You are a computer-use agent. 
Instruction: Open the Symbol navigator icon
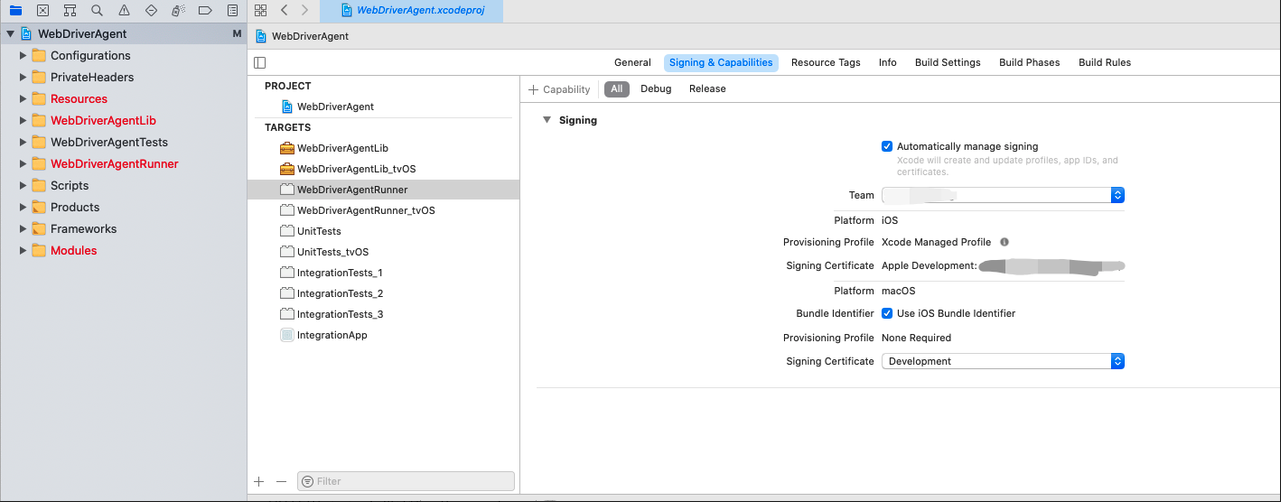[x=69, y=11]
